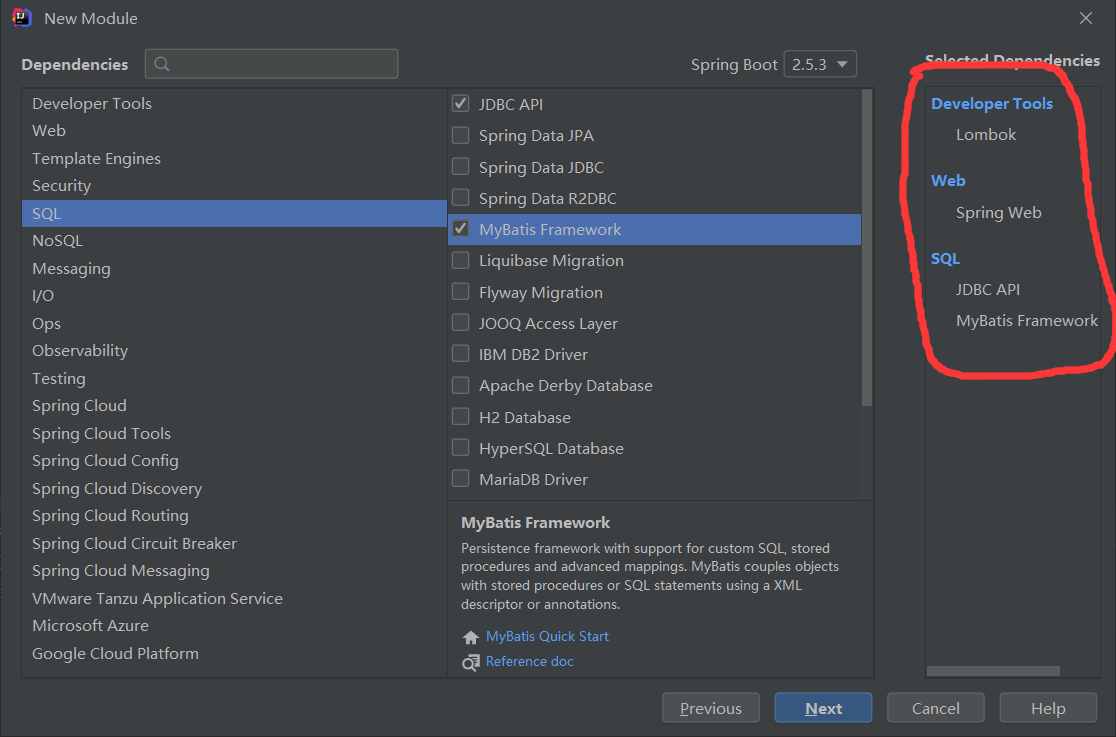Viewport: 1116px width, 737px height.
Task: Click the Help button
Action: (x=1048, y=708)
